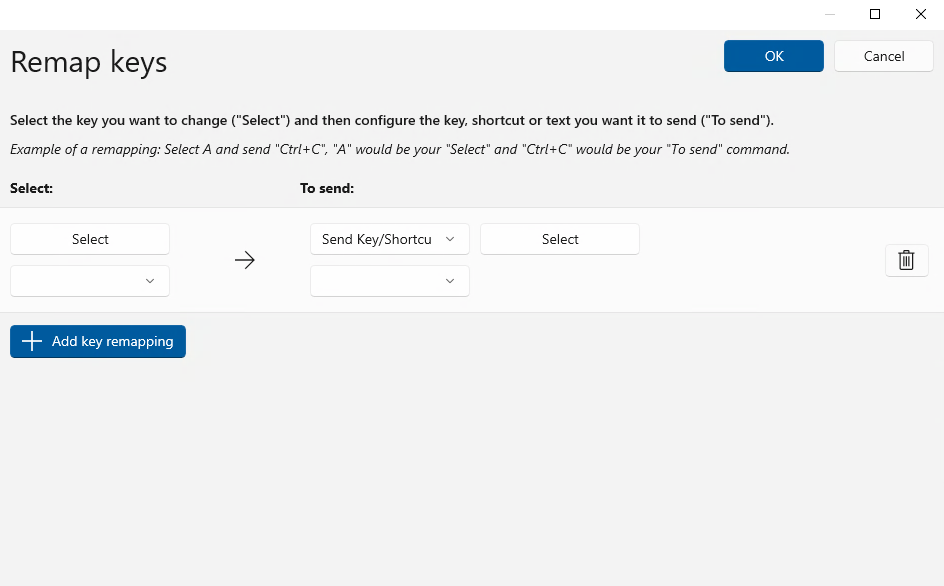Click the 'Remap keys' title heading

(x=88, y=62)
